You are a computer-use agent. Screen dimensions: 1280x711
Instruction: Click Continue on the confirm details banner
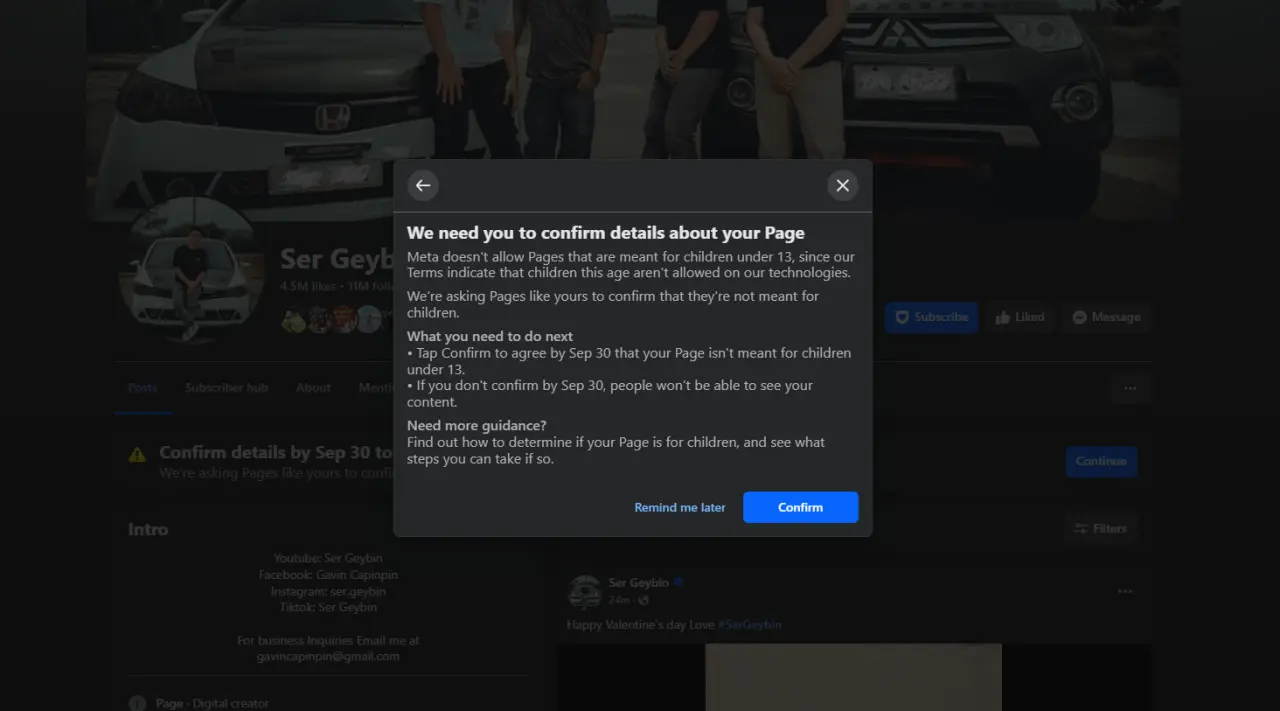pos(1101,461)
